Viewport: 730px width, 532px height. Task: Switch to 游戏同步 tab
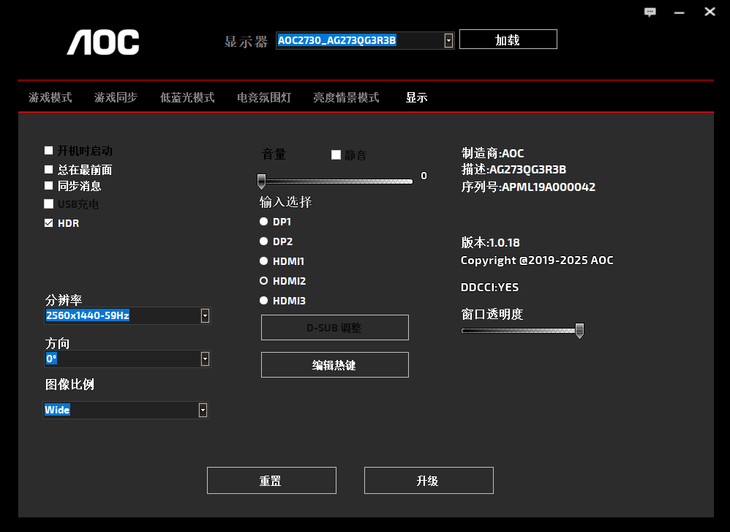[x=116, y=97]
